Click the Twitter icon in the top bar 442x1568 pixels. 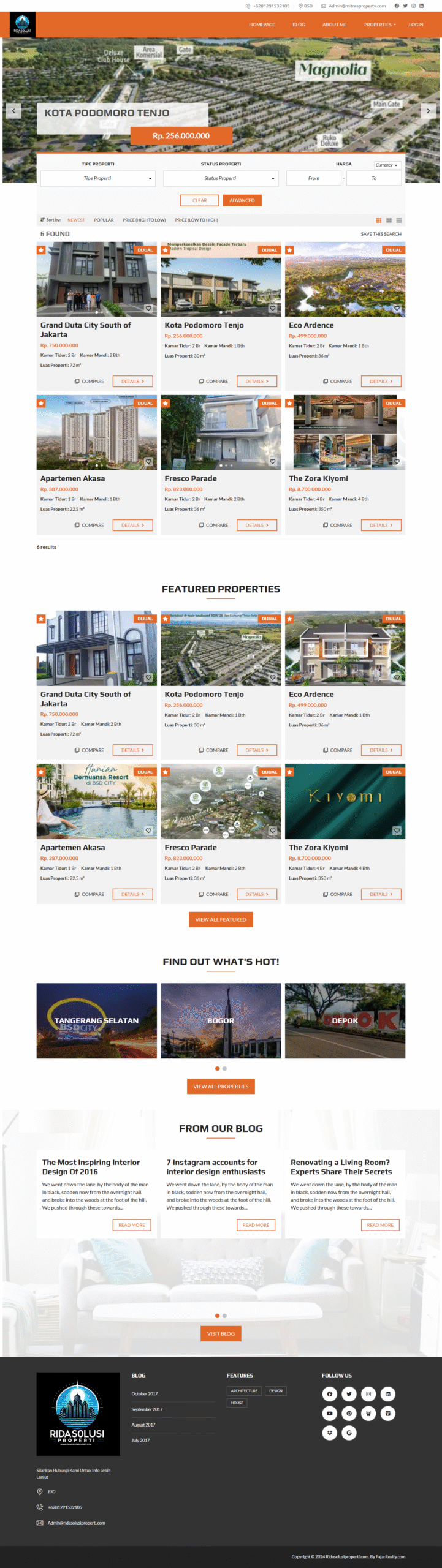[405, 6]
